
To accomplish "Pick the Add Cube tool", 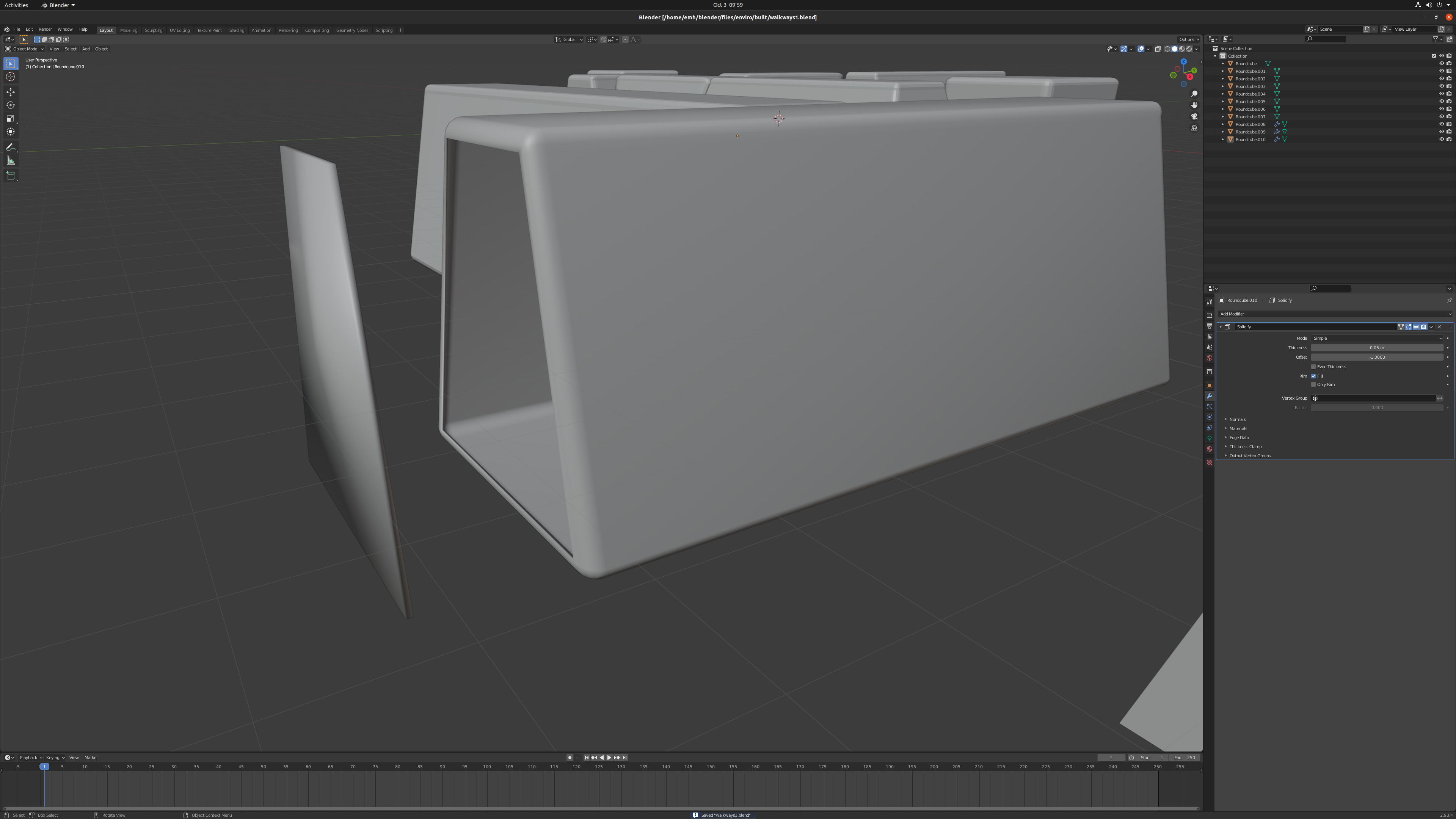I will [11, 176].
